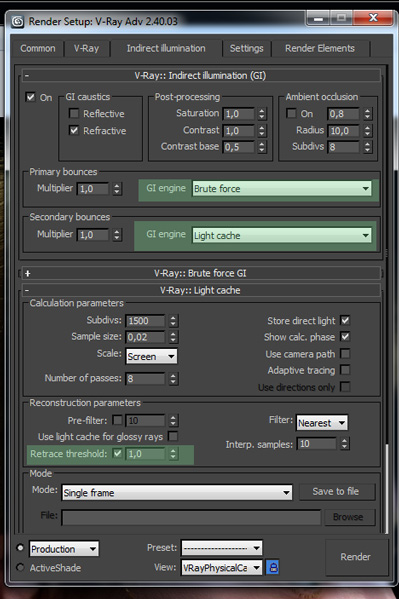Click the Render Setup app icon in title bar
Screen dimensions: 399x599
(x=17, y=21)
